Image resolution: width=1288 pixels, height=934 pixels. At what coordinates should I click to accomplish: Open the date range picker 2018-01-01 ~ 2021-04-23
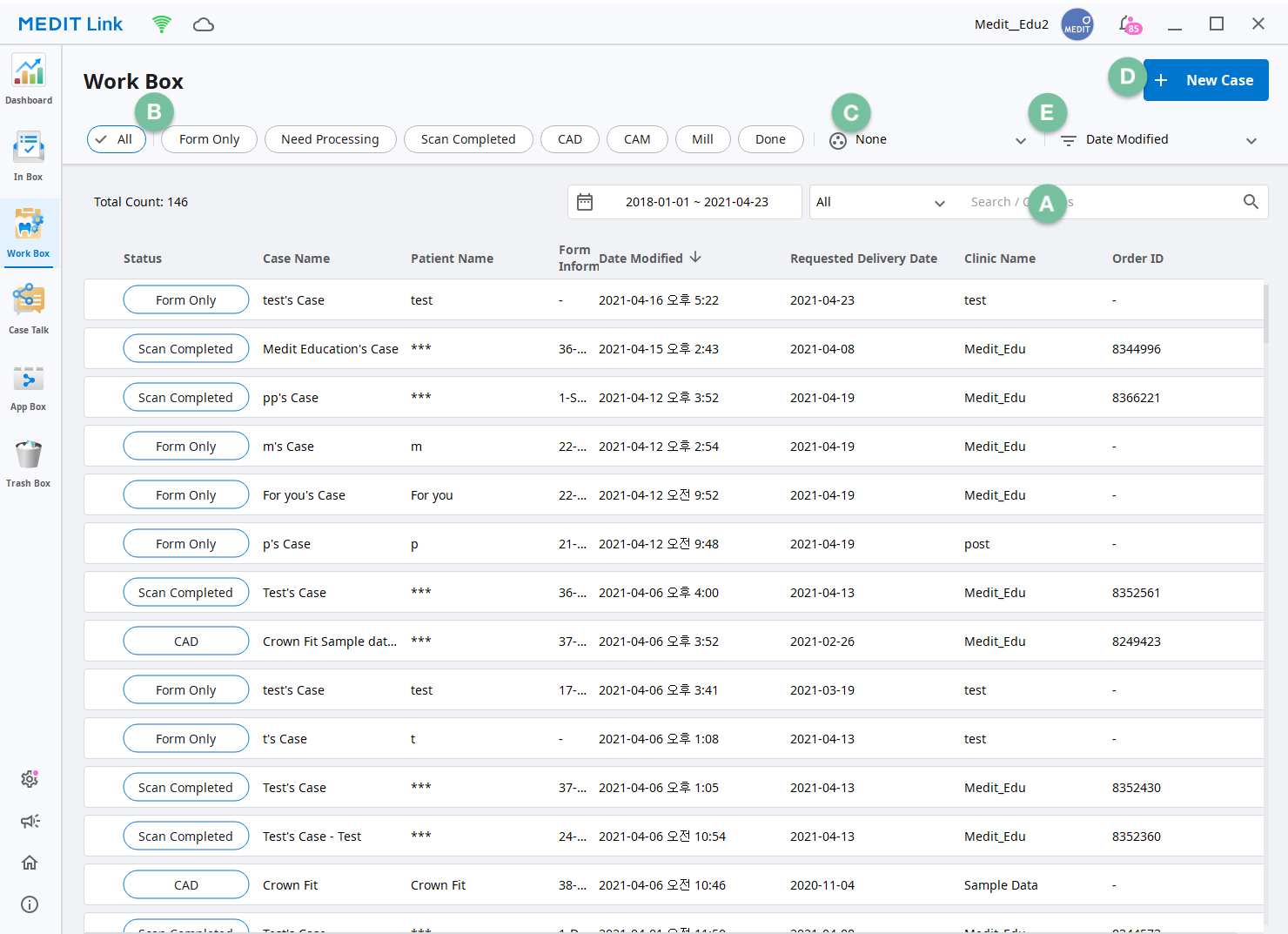684,201
